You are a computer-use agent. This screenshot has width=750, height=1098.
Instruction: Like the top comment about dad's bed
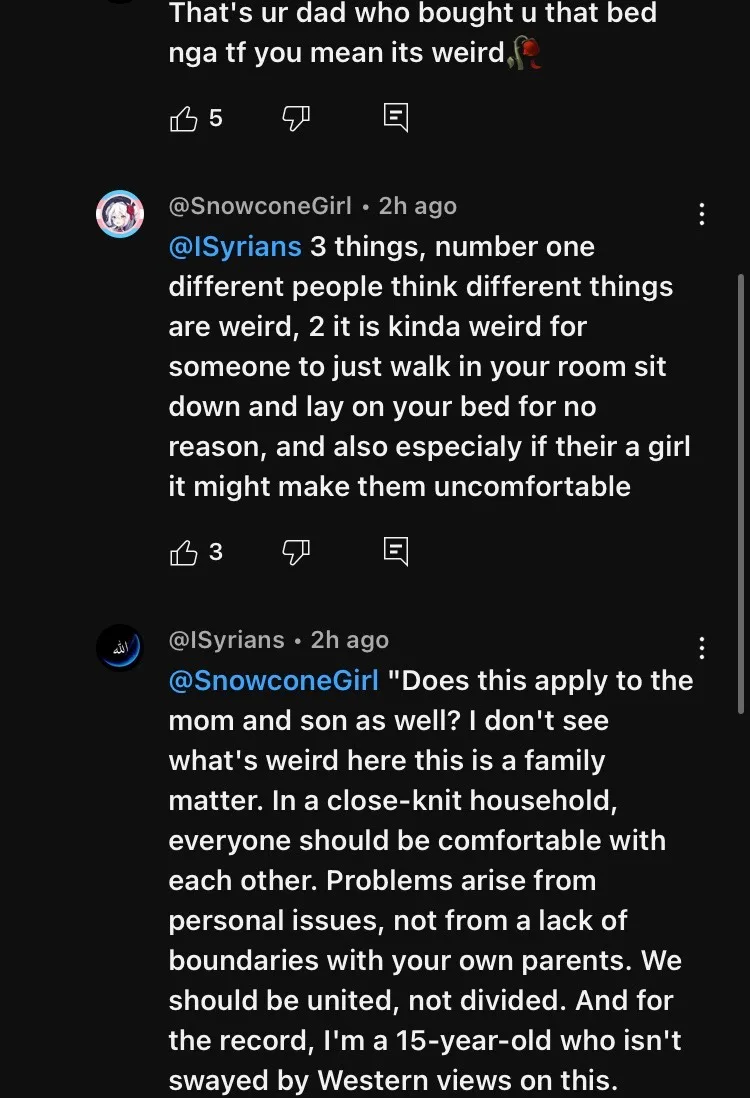click(184, 120)
